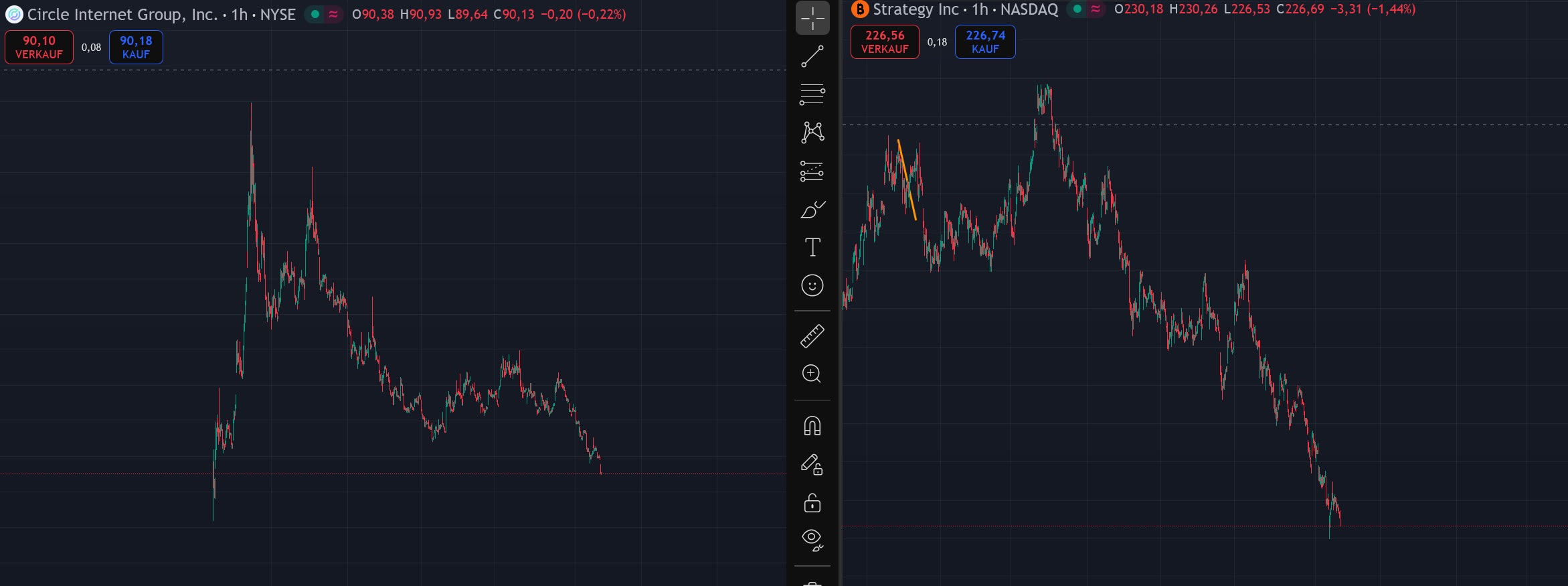Click the NASDAQ exchange label

pos(1029,9)
